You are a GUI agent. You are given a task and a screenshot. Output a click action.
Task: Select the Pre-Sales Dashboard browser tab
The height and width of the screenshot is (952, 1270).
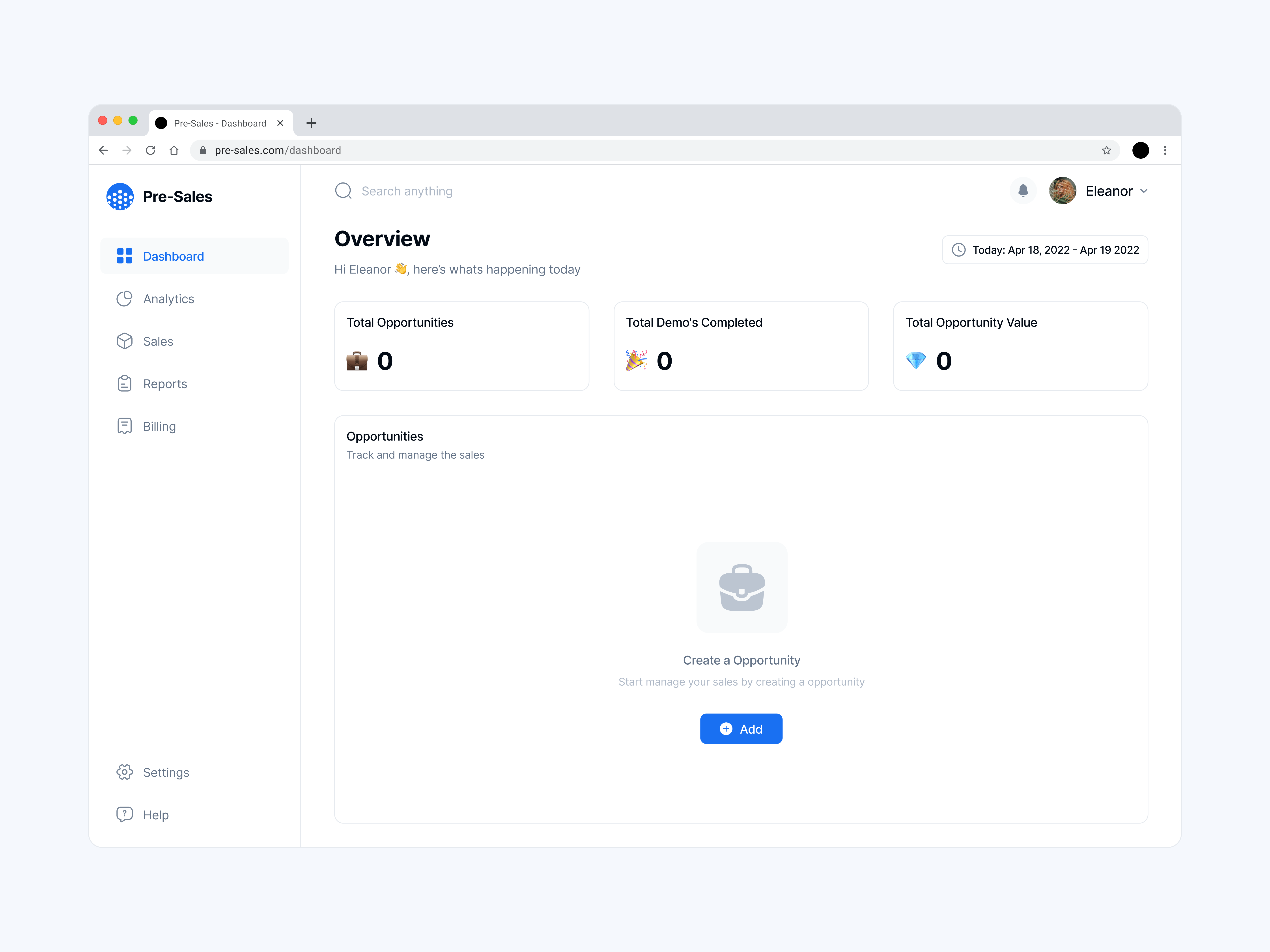[x=220, y=123]
